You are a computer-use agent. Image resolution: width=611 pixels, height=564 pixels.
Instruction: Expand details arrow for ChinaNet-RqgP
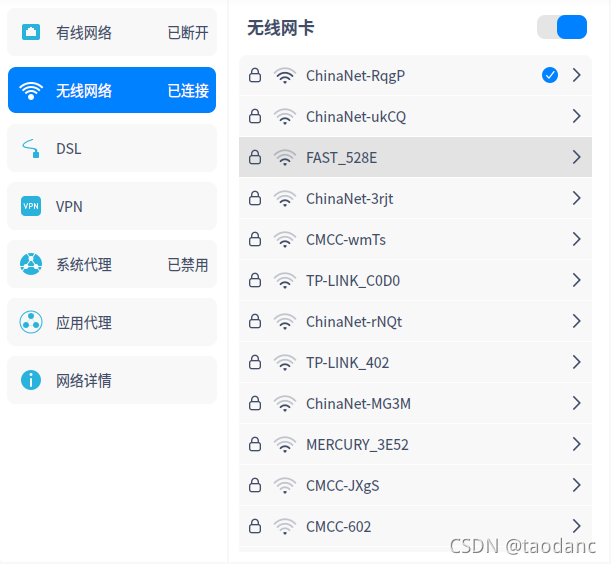pyautogui.click(x=577, y=75)
